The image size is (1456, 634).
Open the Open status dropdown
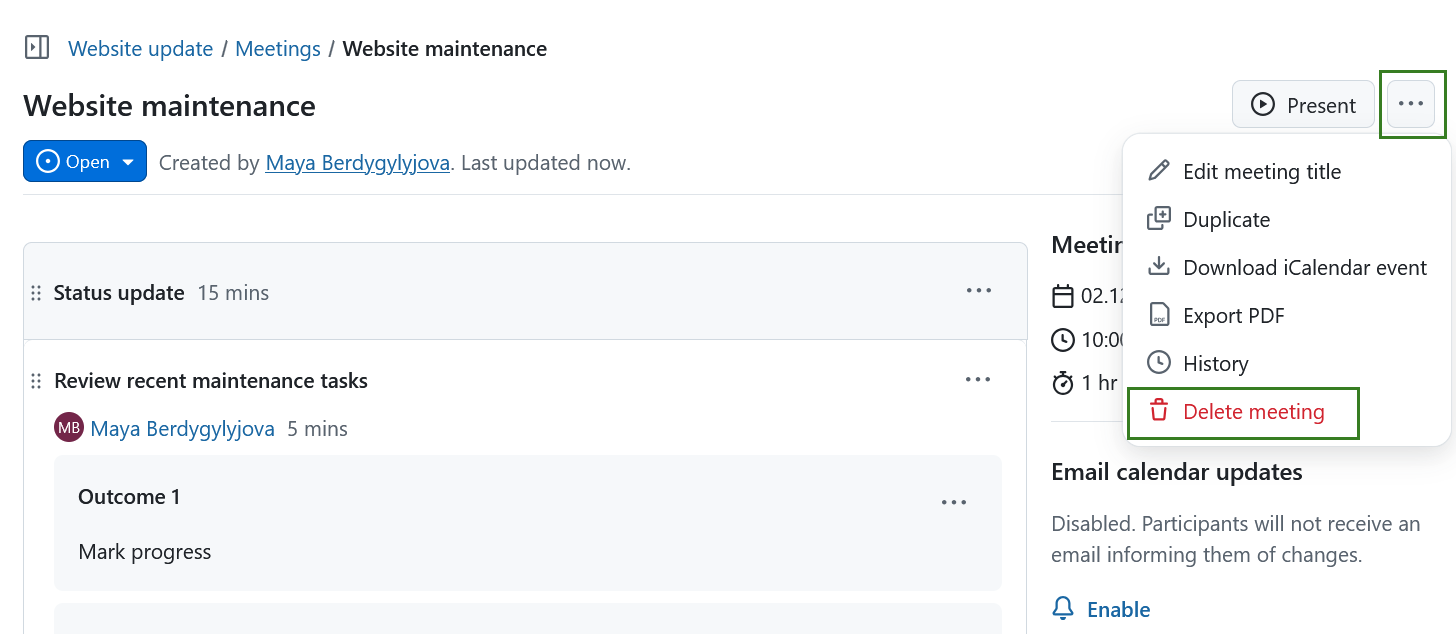pyautogui.click(x=85, y=161)
